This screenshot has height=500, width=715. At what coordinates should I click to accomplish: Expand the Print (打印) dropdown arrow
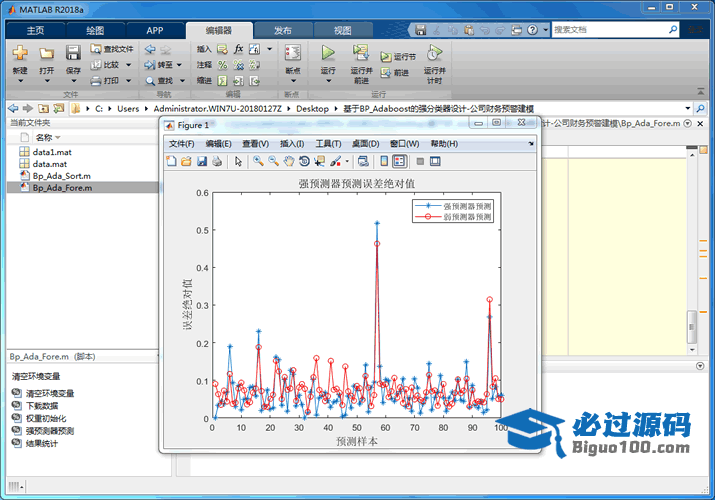coord(127,80)
